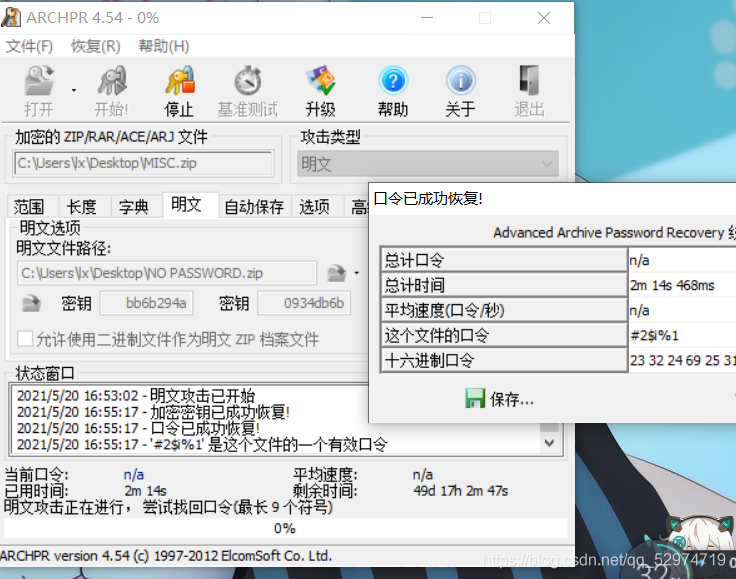Viewport: 736px width, 579px height.
Task: Open the 文件(F) menu
Action: pyautogui.click(x=29, y=46)
